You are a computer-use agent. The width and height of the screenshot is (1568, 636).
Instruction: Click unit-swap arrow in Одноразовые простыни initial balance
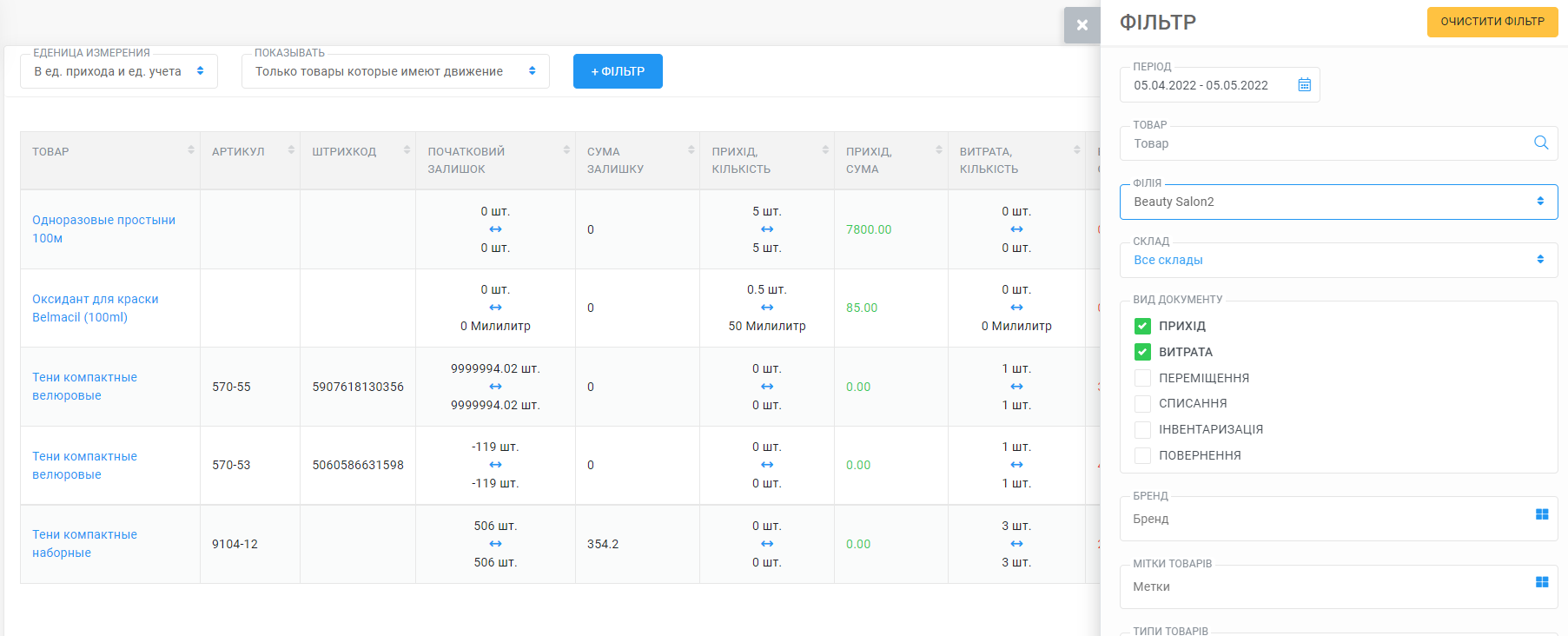pos(495,229)
